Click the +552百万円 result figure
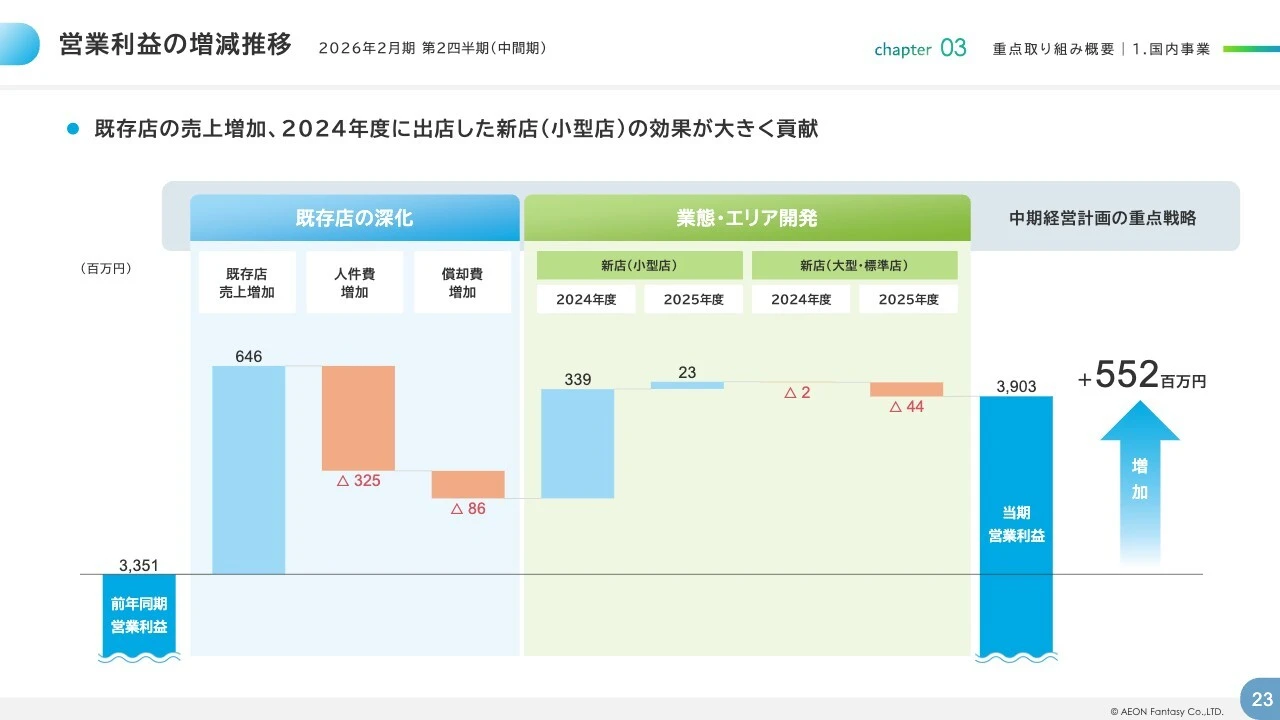This screenshot has width=1280, height=720. pyautogui.click(x=1140, y=378)
